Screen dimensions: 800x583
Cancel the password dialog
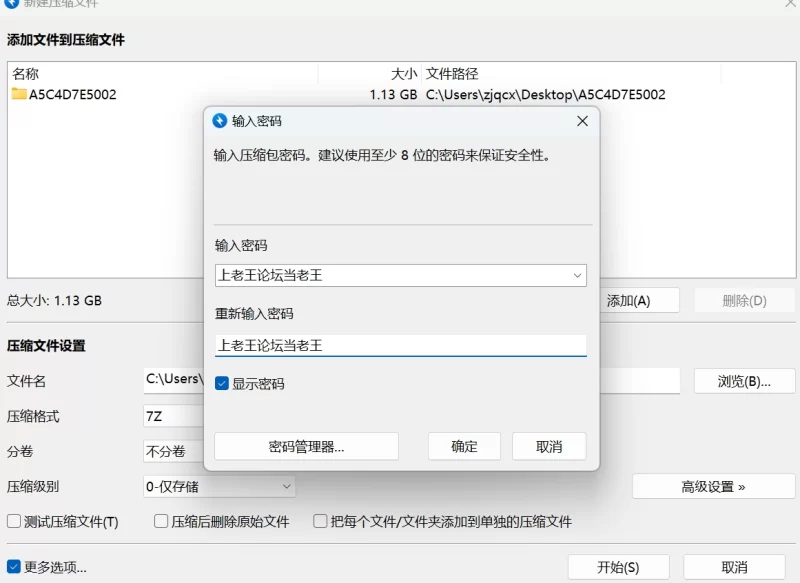(x=549, y=447)
